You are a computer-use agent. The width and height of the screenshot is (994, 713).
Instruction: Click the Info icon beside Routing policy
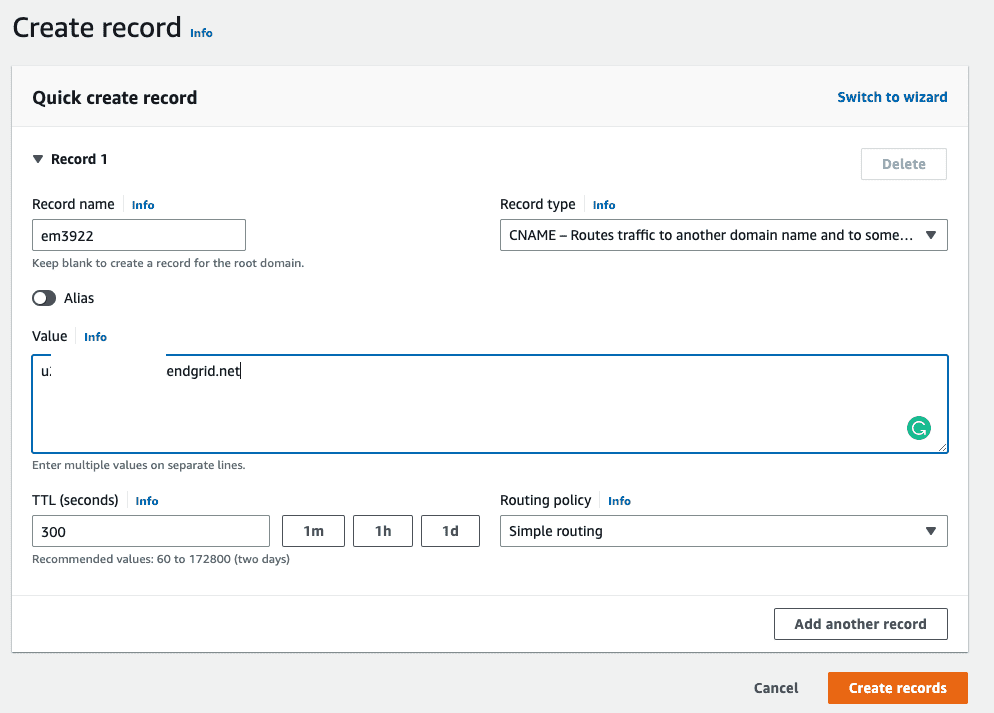pos(619,501)
